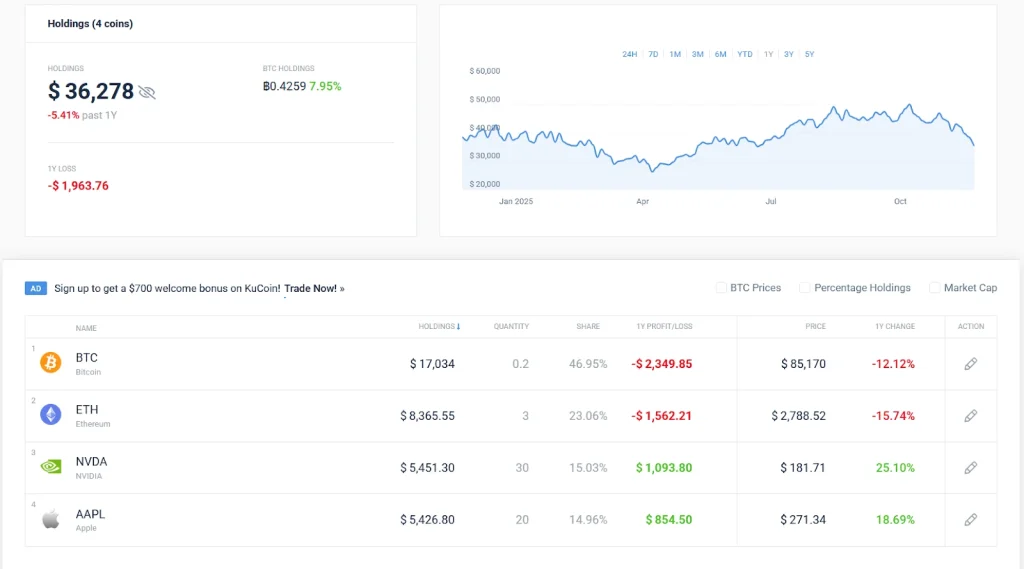The height and width of the screenshot is (569, 1024).
Task: Click the Bitcoin coin icon
Action: [x=50, y=363]
